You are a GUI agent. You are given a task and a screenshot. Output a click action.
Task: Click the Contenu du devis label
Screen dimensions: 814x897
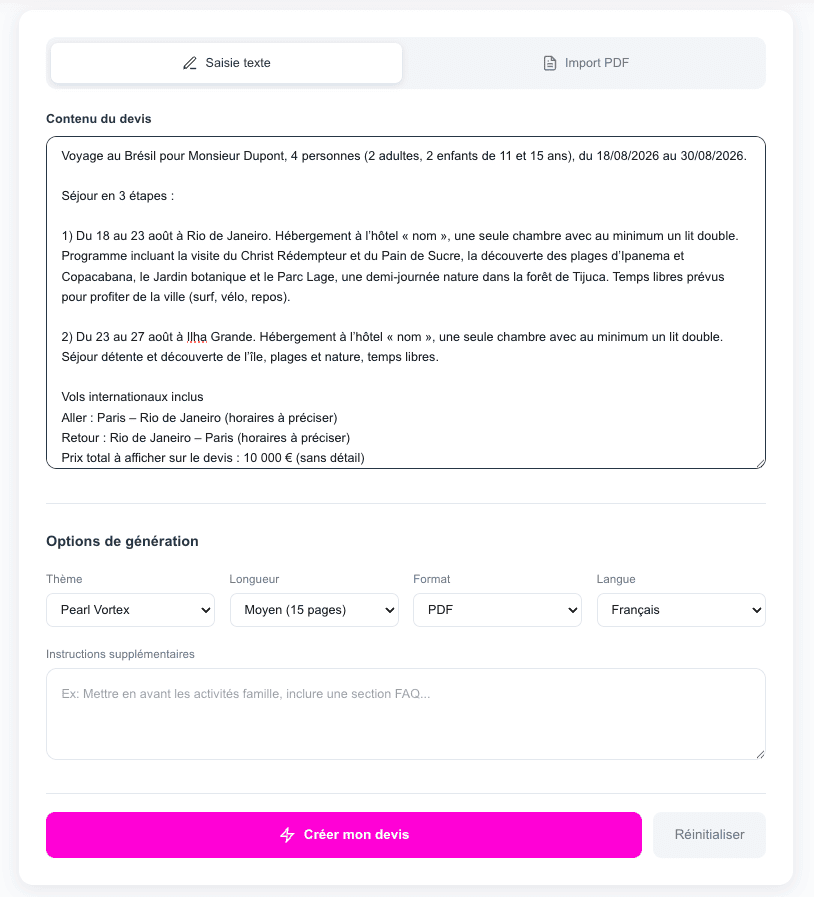tap(99, 119)
